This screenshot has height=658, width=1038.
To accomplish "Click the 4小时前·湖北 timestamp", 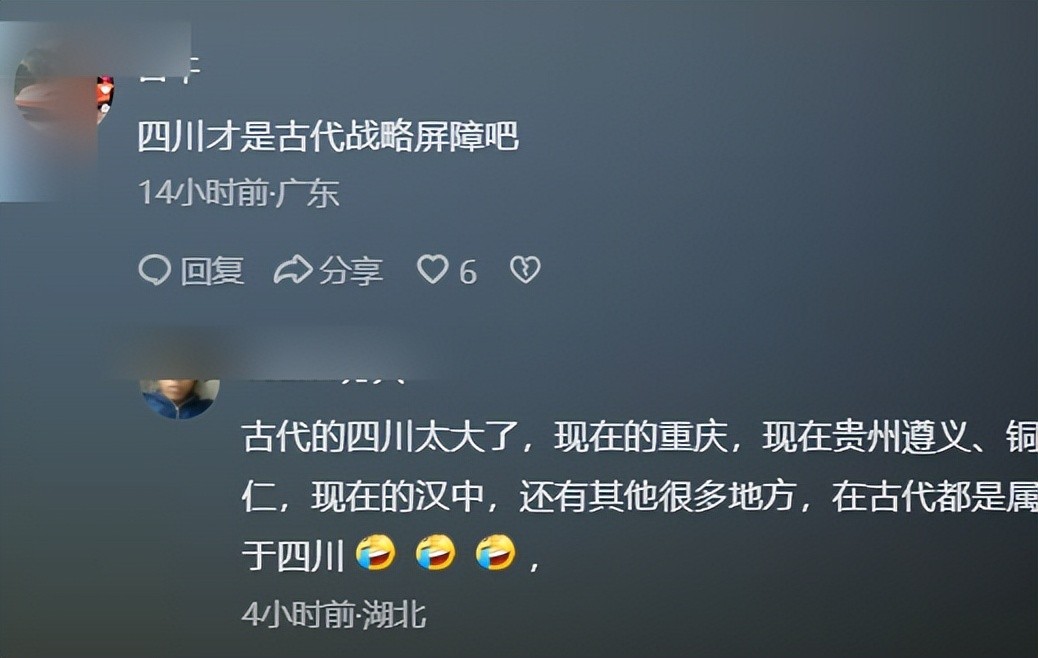I will [334, 615].
